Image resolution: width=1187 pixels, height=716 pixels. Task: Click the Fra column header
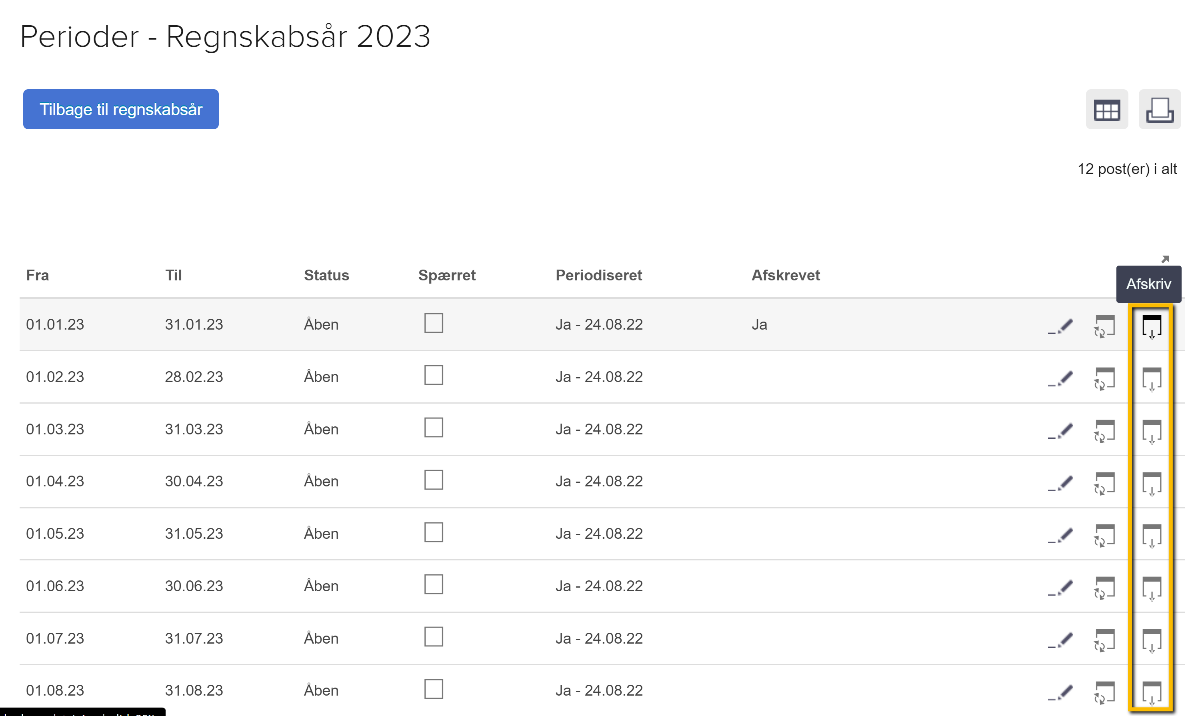coord(37,275)
